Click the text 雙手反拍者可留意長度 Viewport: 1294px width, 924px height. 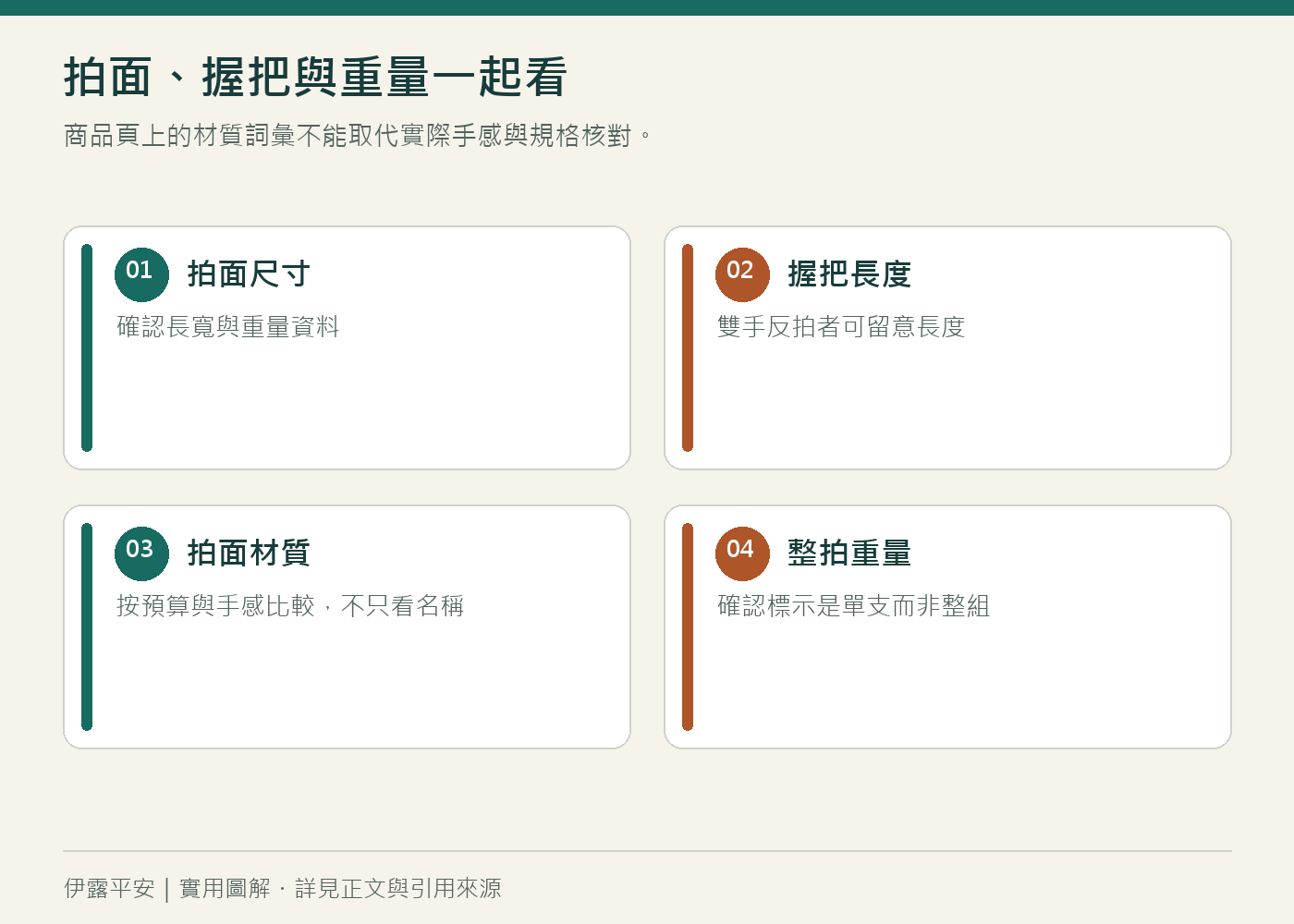[x=841, y=327]
